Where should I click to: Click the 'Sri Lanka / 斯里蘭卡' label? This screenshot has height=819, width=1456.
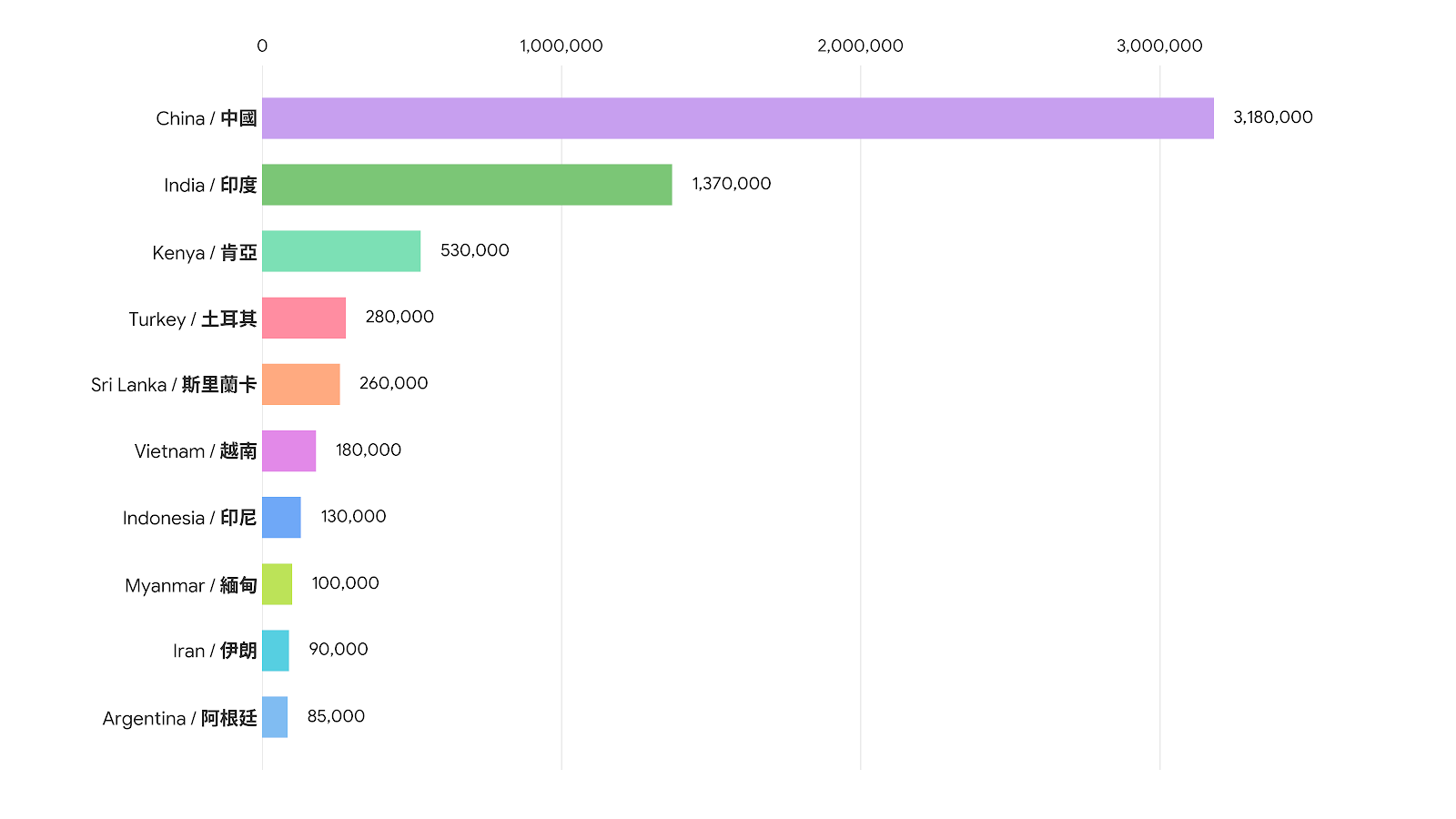coord(174,384)
